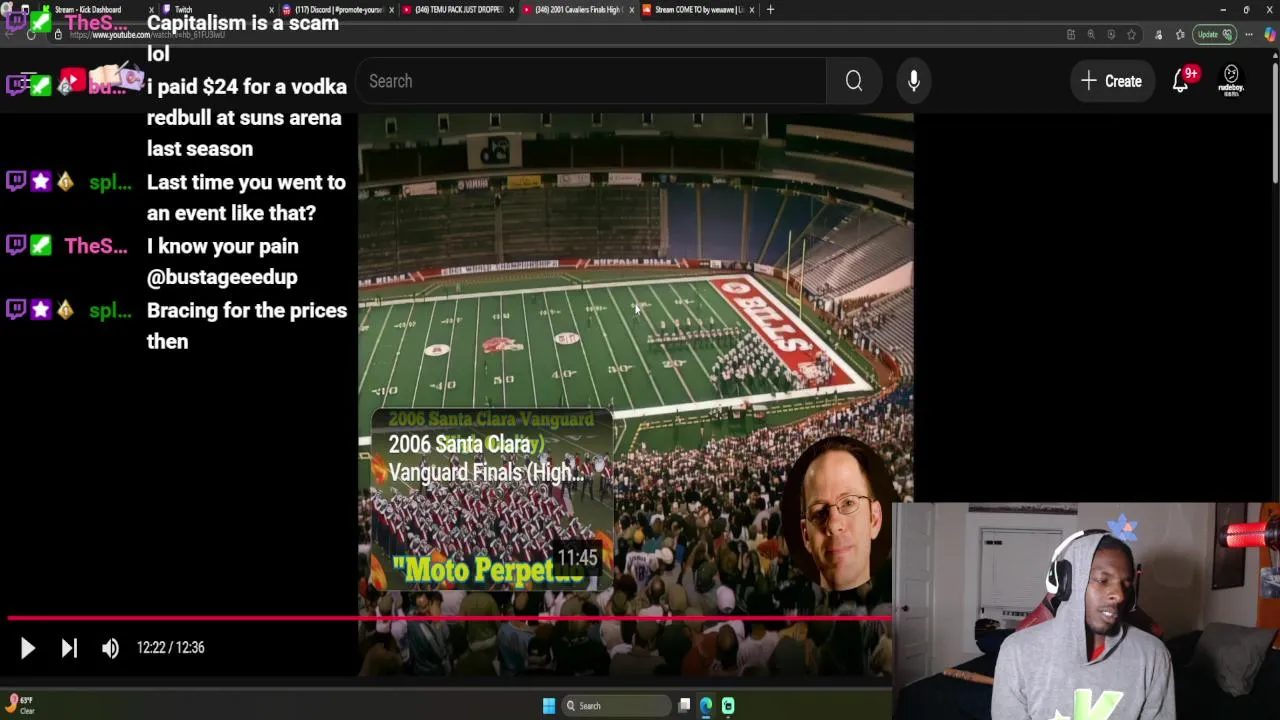
Task: Skip to the next video
Action: (x=69, y=648)
